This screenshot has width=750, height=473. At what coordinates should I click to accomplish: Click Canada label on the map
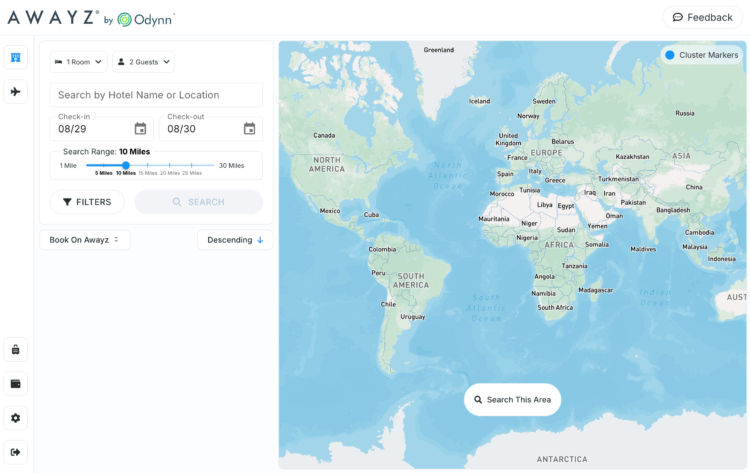[x=324, y=135]
